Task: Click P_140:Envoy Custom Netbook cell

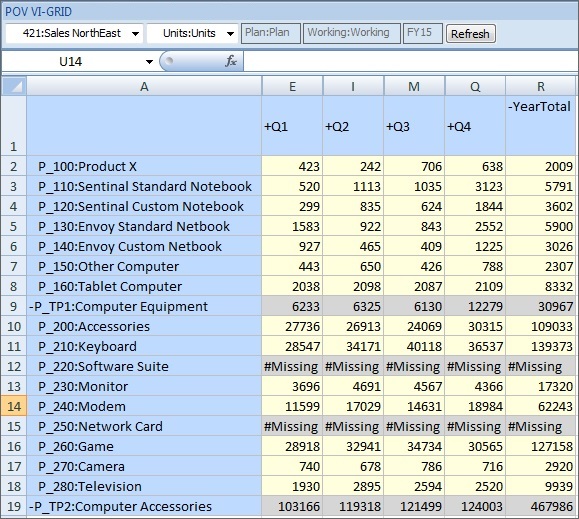Action: click(144, 246)
